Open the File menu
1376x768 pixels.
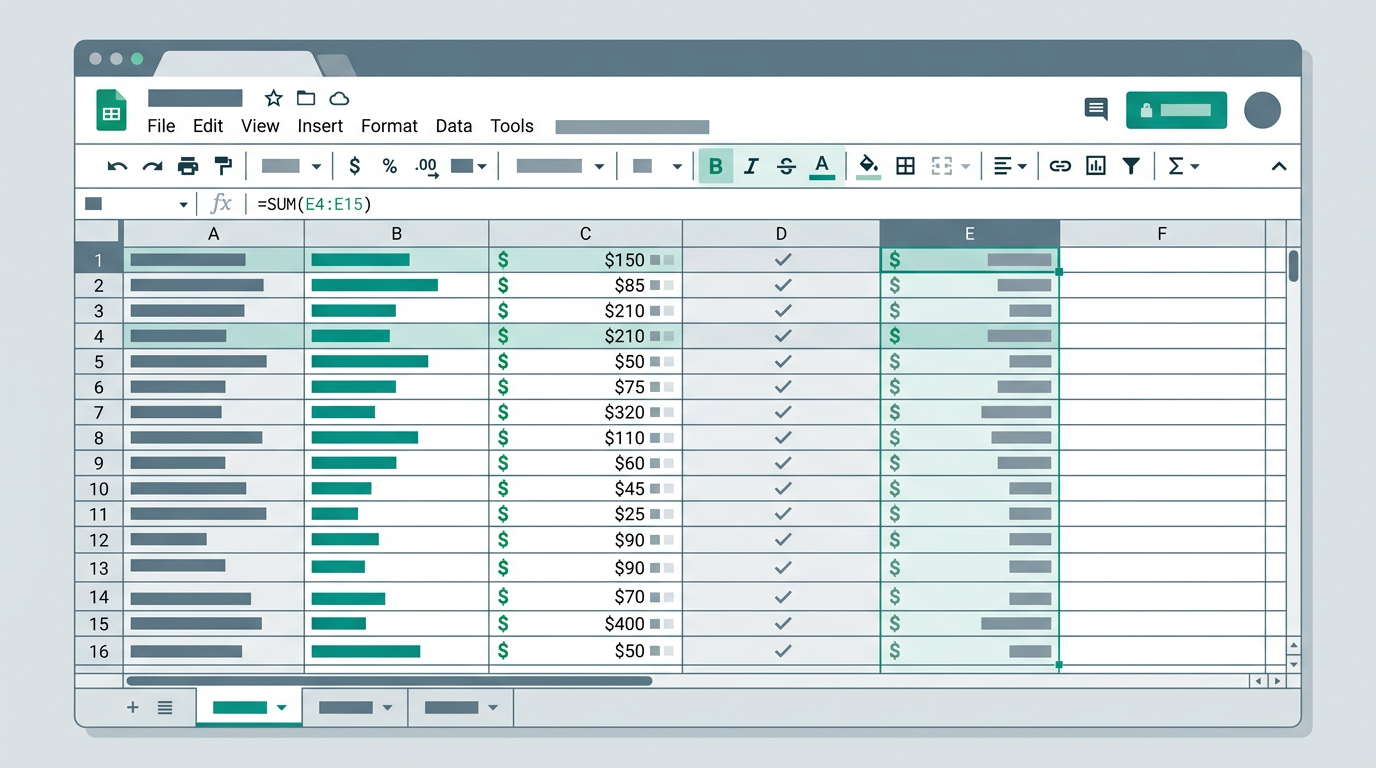[161, 126]
